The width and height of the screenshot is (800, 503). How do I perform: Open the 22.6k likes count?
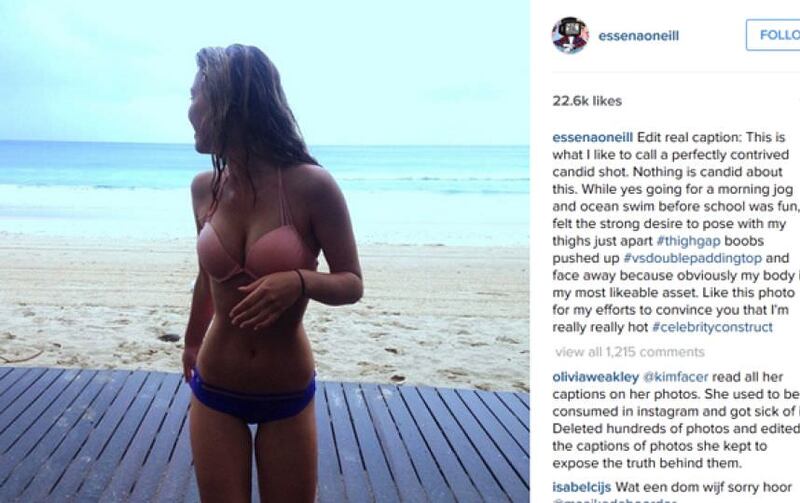coord(587,101)
